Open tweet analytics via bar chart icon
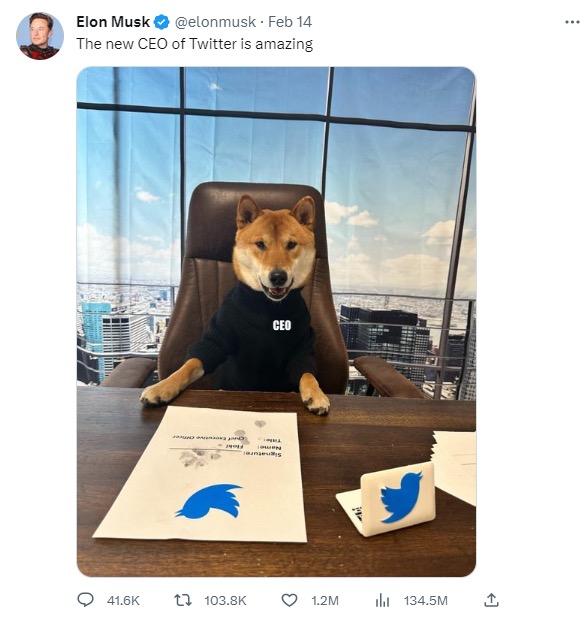Screen dimensions: 588x628 [383, 600]
